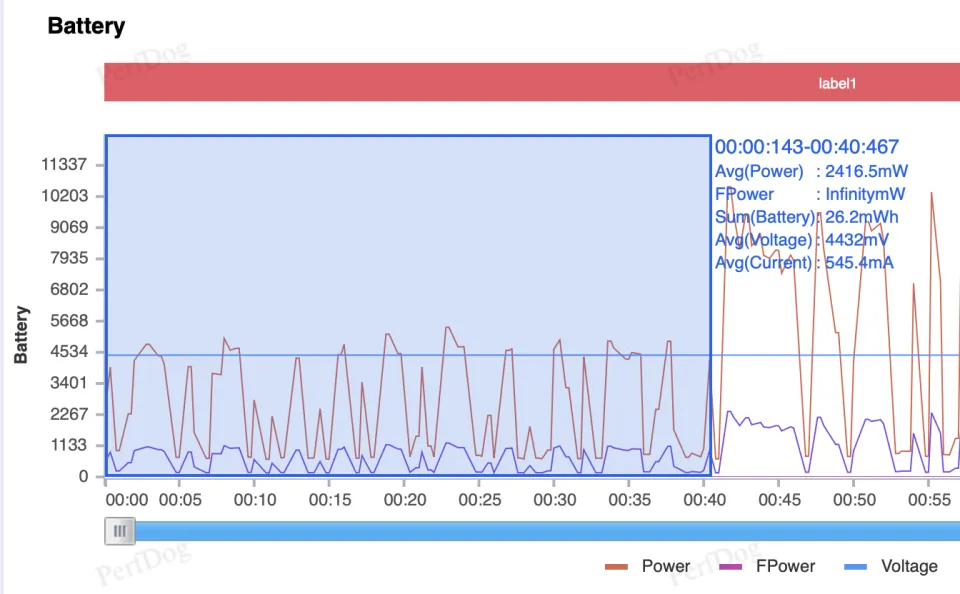Click the Battery chart title heading
The image size is (960, 594).
(86, 26)
